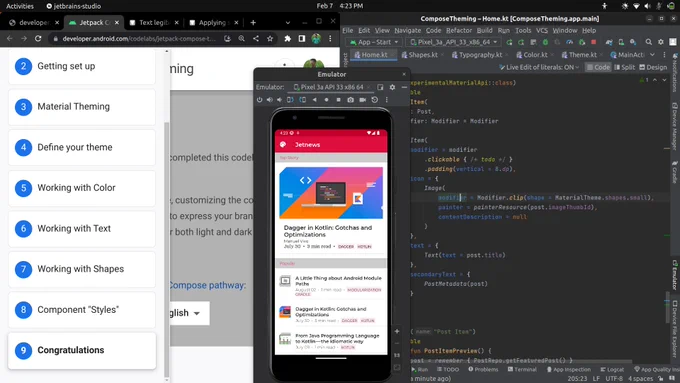
Task: Switch editor to Code view
Action: click(x=598, y=67)
